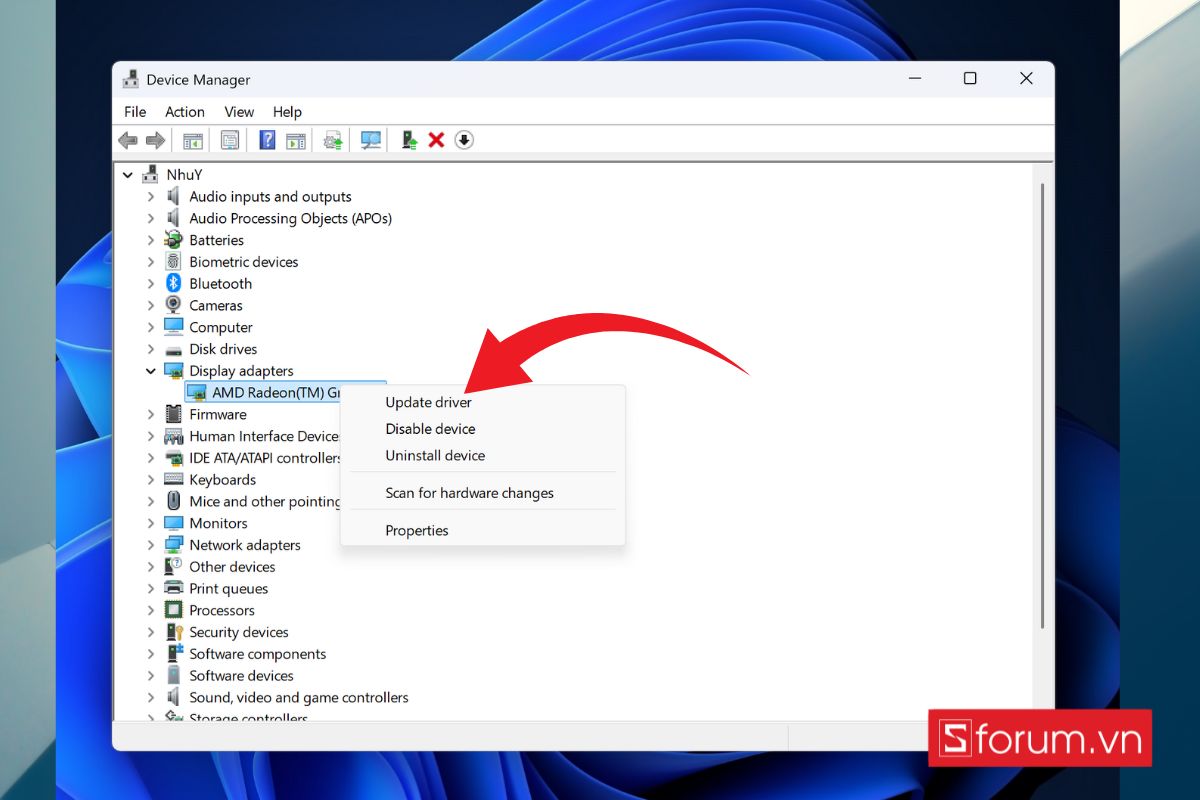Viewport: 1200px width, 800px height.
Task: Click the vertical scrollbar in device list
Action: (x=1042, y=400)
